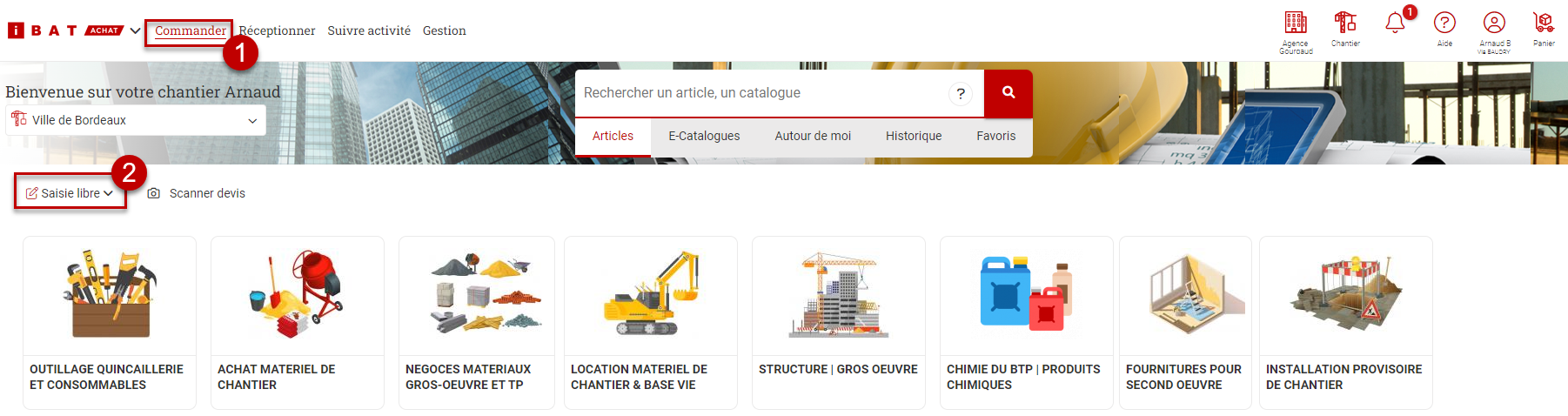Open the Agence Gourdaud building icon

[1295, 23]
